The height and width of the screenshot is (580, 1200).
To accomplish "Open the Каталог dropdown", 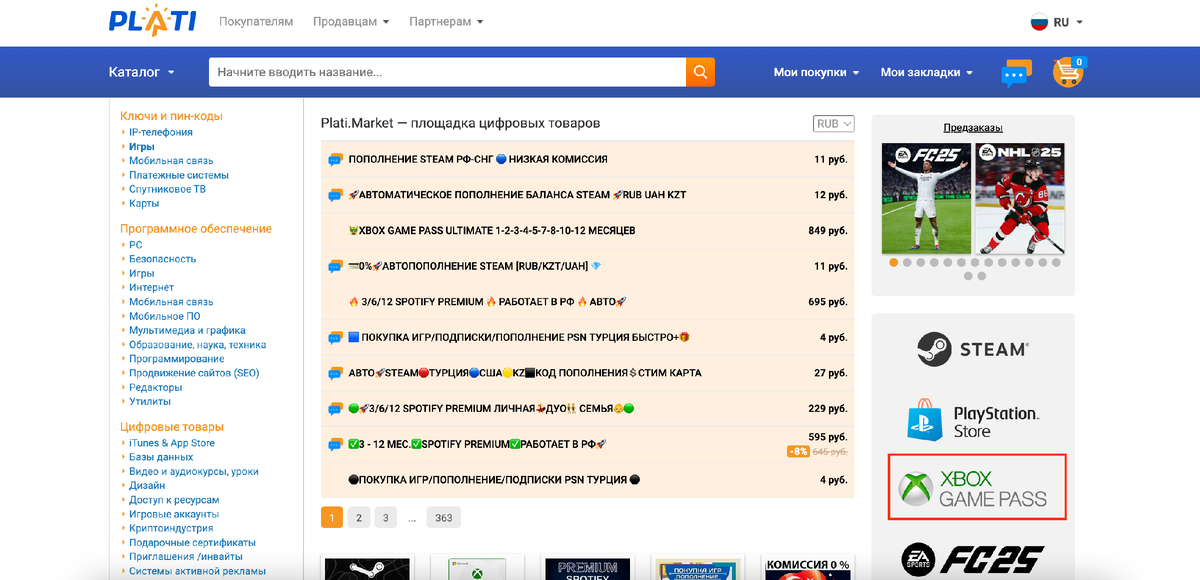I will [x=142, y=72].
